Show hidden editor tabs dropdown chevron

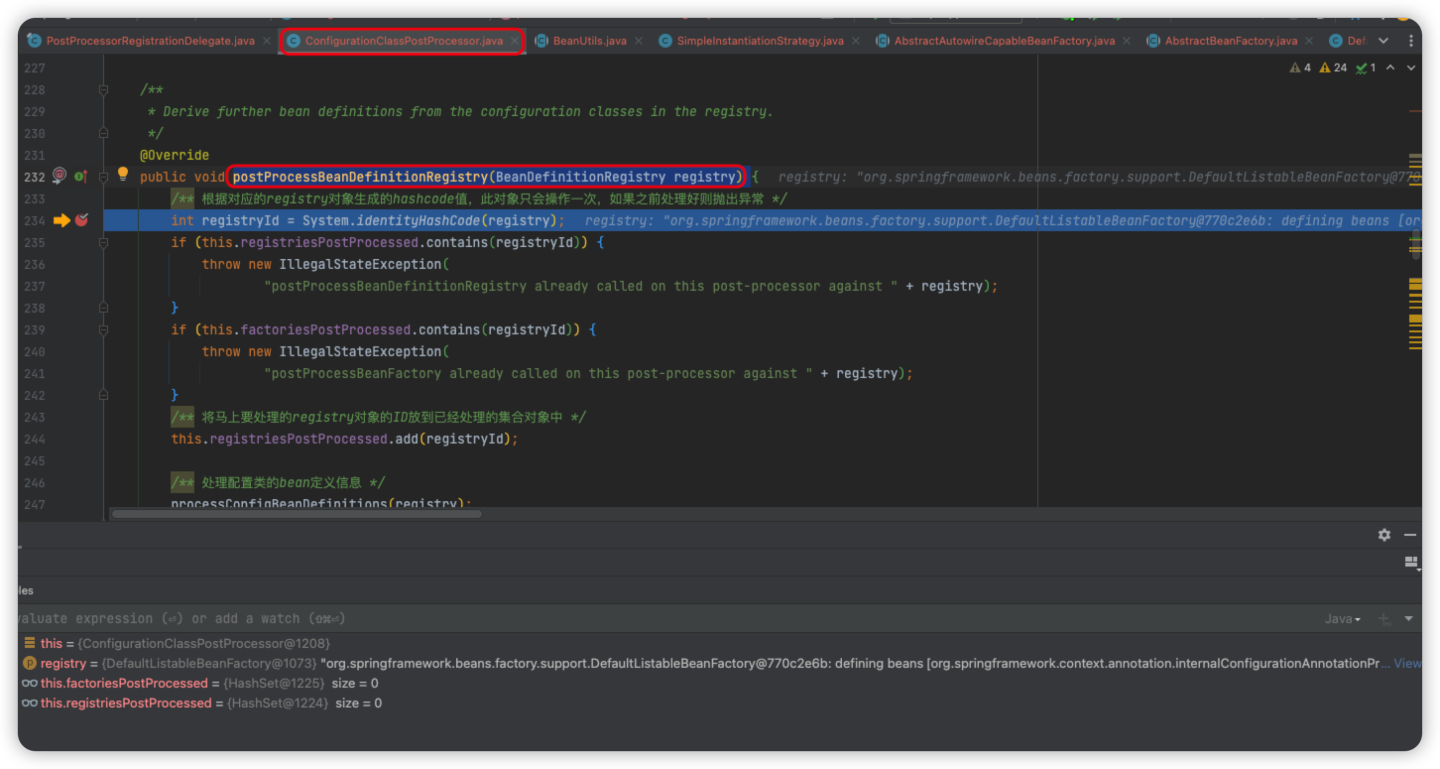(1384, 41)
